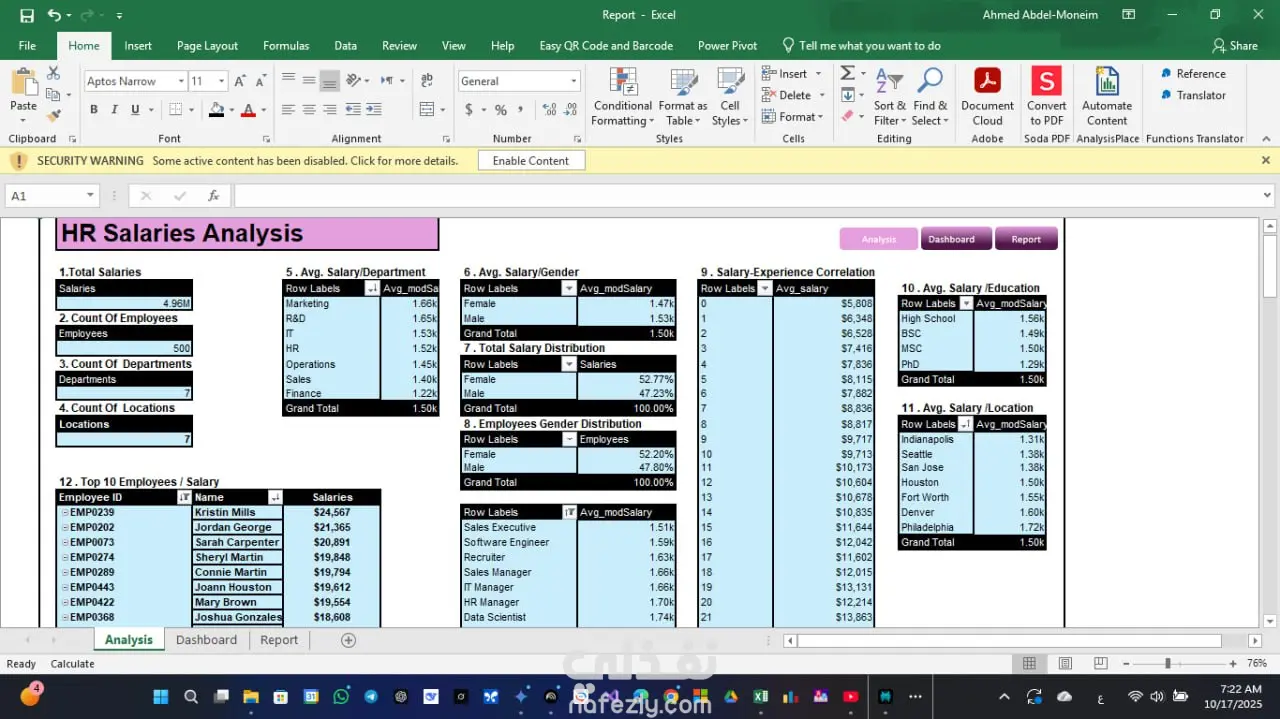Click the Clear eraser icon
The height and width of the screenshot is (719, 1280).
847,116
